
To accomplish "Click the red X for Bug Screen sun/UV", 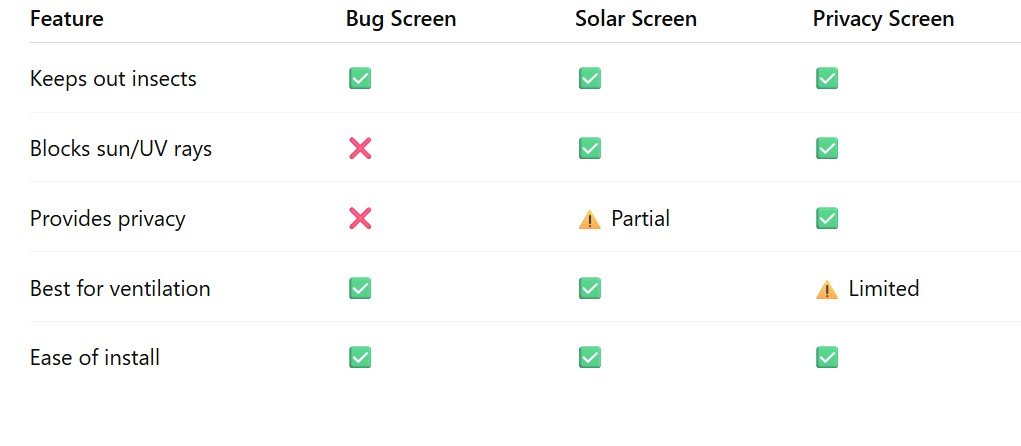I will (359, 148).
